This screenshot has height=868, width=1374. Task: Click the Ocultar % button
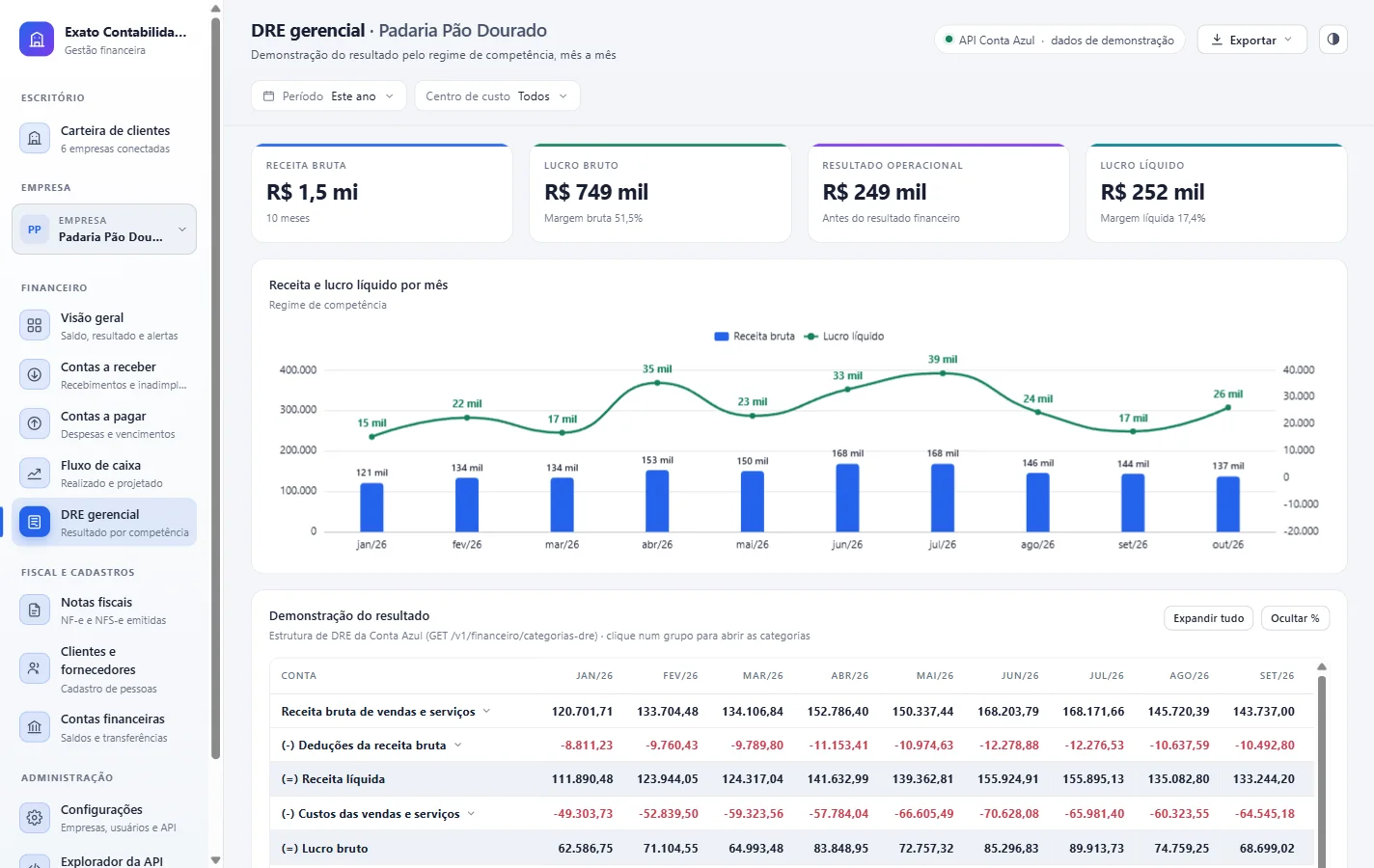click(1295, 618)
